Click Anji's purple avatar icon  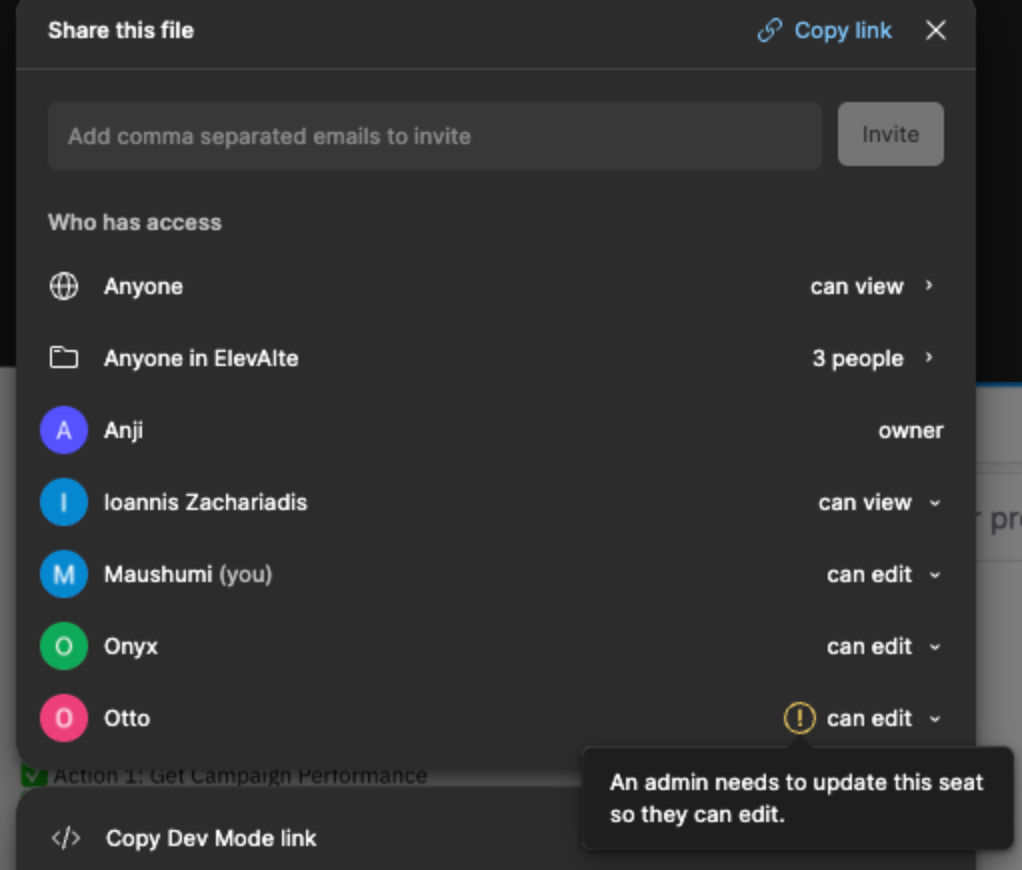pos(64,431)
